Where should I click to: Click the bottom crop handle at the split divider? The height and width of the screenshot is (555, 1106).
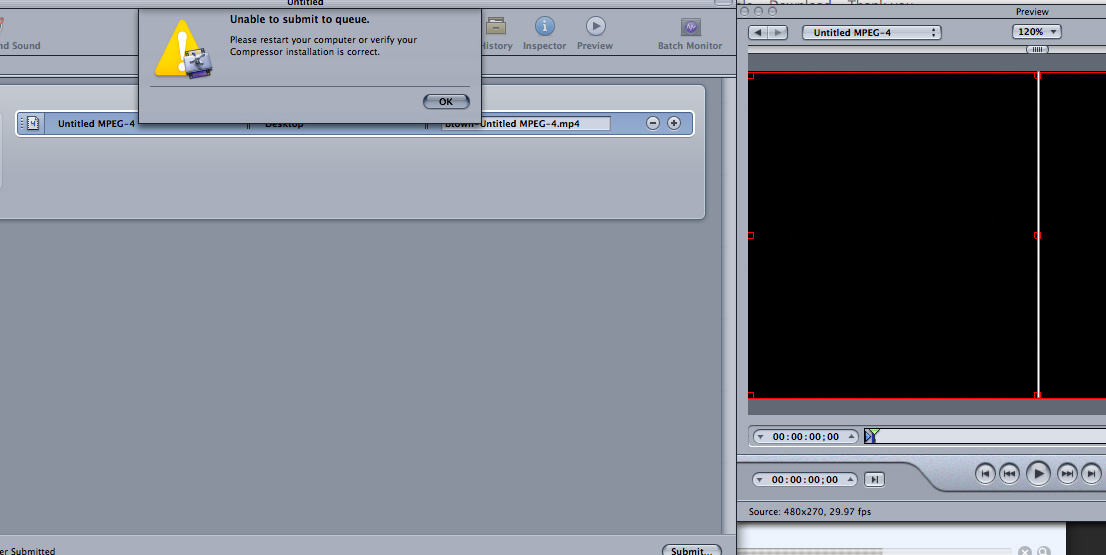tap(1038, 396)
